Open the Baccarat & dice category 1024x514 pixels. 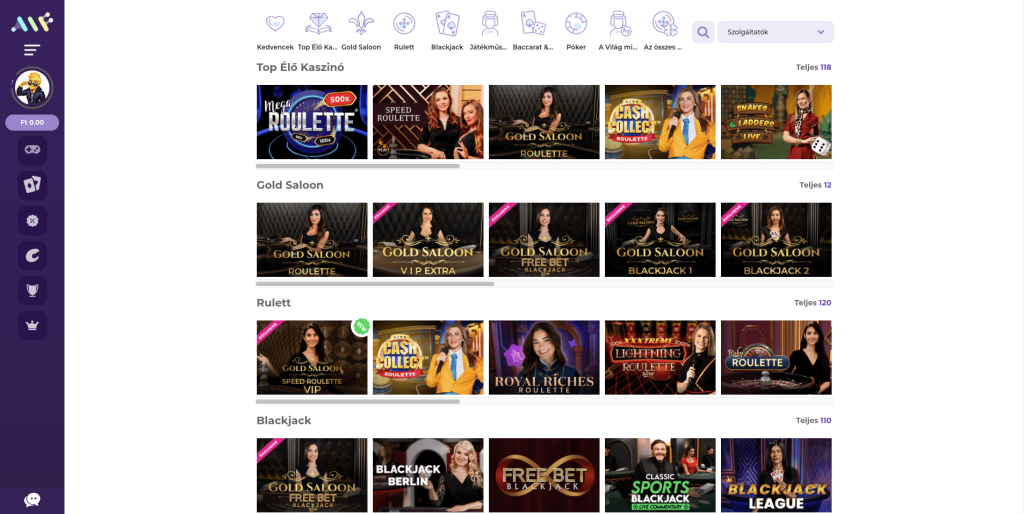(533, 31)
